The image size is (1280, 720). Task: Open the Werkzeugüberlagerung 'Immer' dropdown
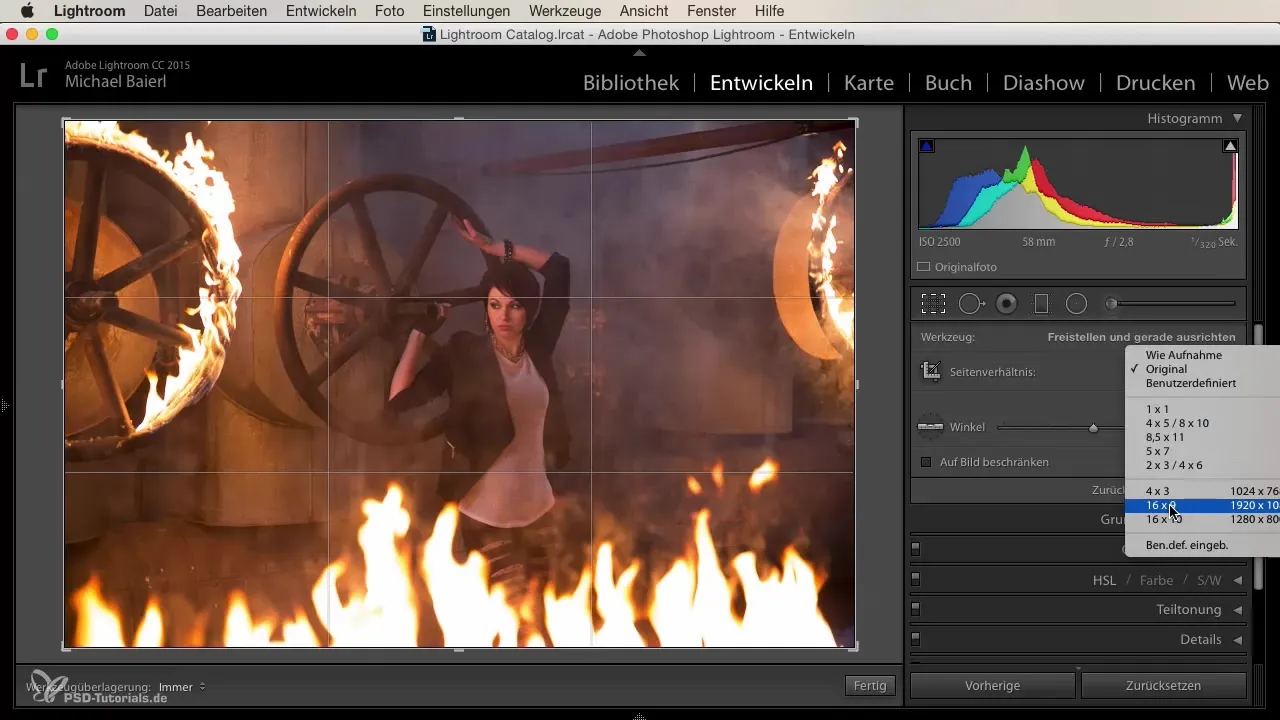(182, 687)
